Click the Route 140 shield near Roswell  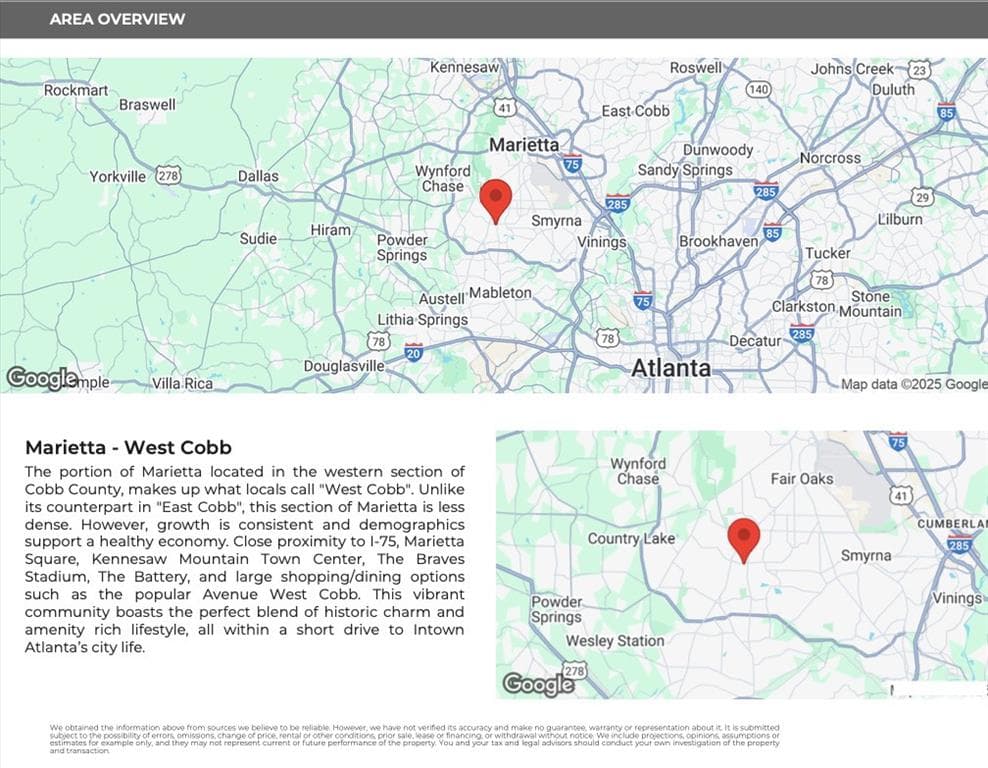[758, 89]
